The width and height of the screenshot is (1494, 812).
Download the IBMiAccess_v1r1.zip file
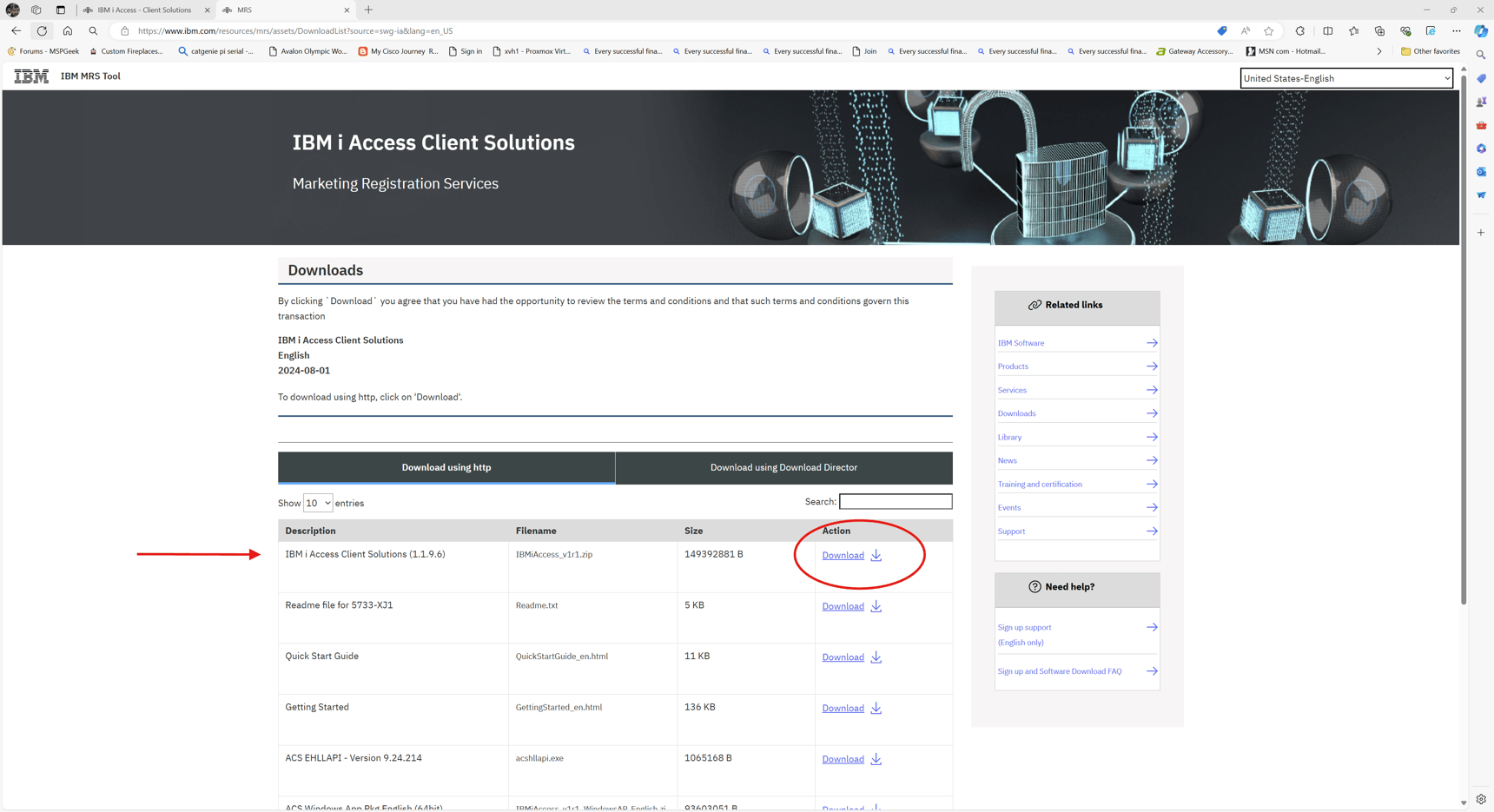[843, 555]
